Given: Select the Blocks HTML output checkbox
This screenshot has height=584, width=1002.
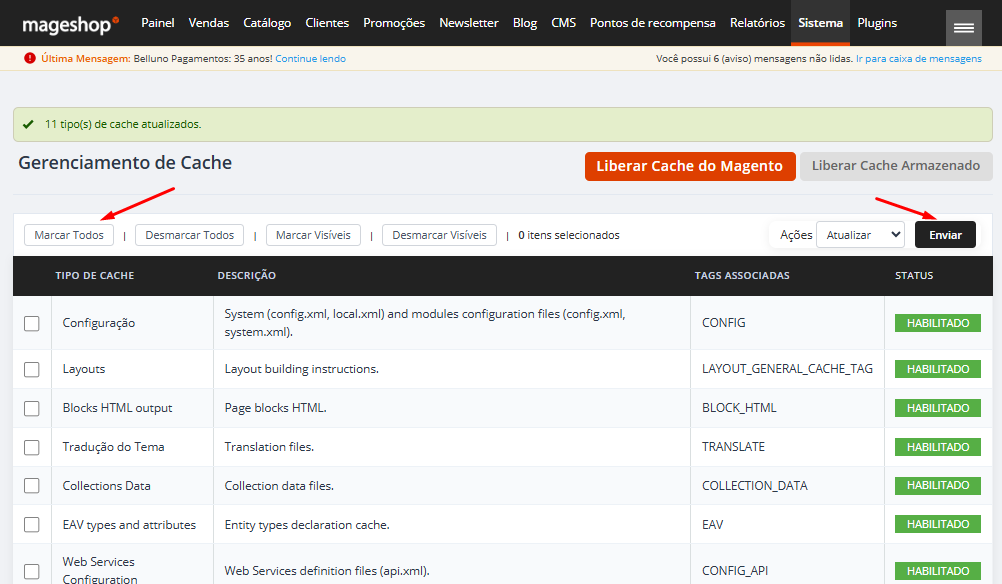Looking at the screenshot, I should (31, 408).
